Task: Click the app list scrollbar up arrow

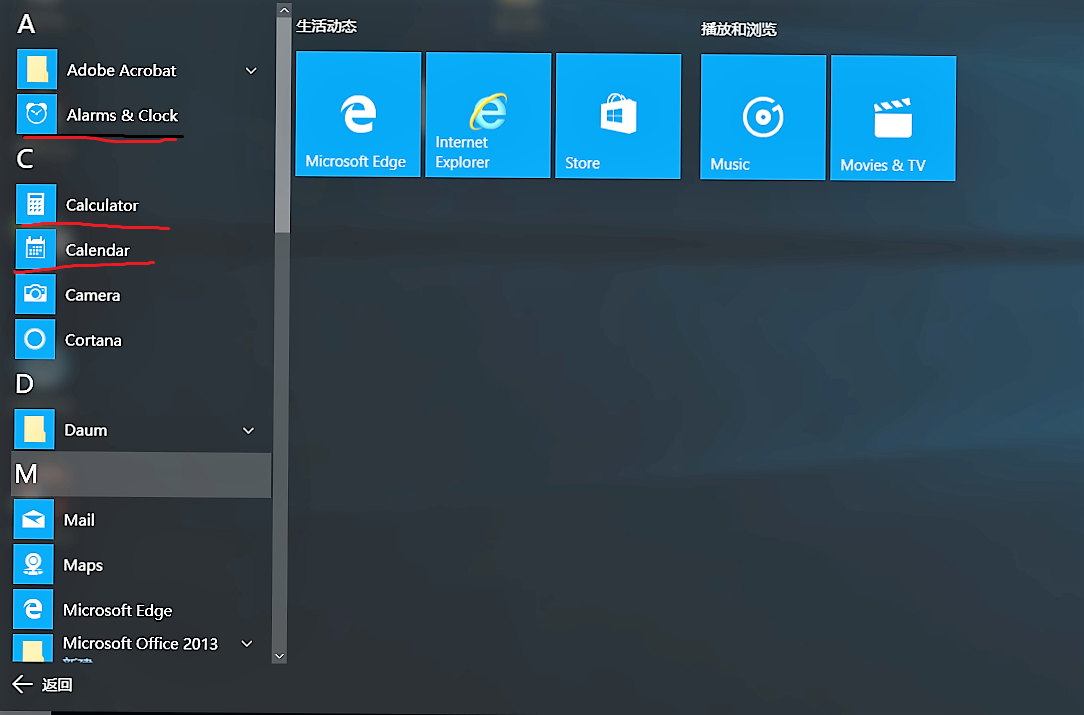Action: point(283,10)
